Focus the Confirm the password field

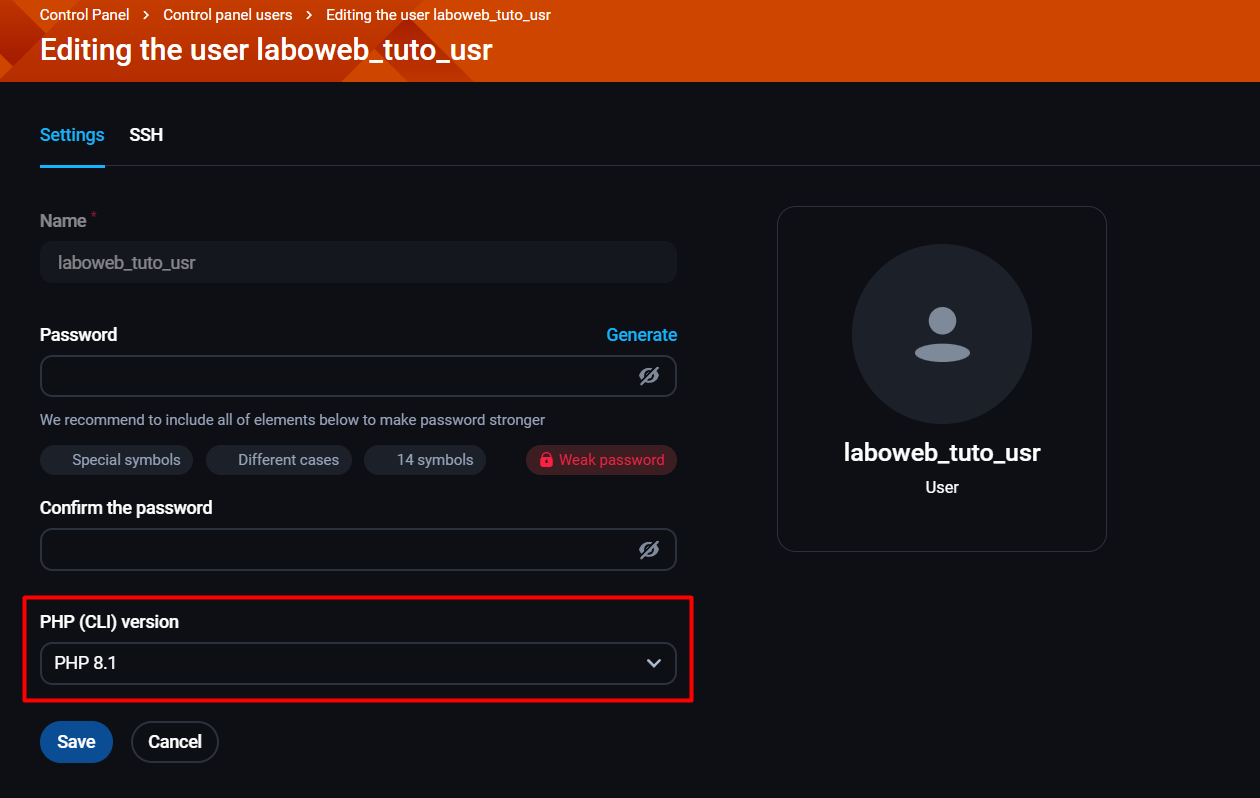358,550
